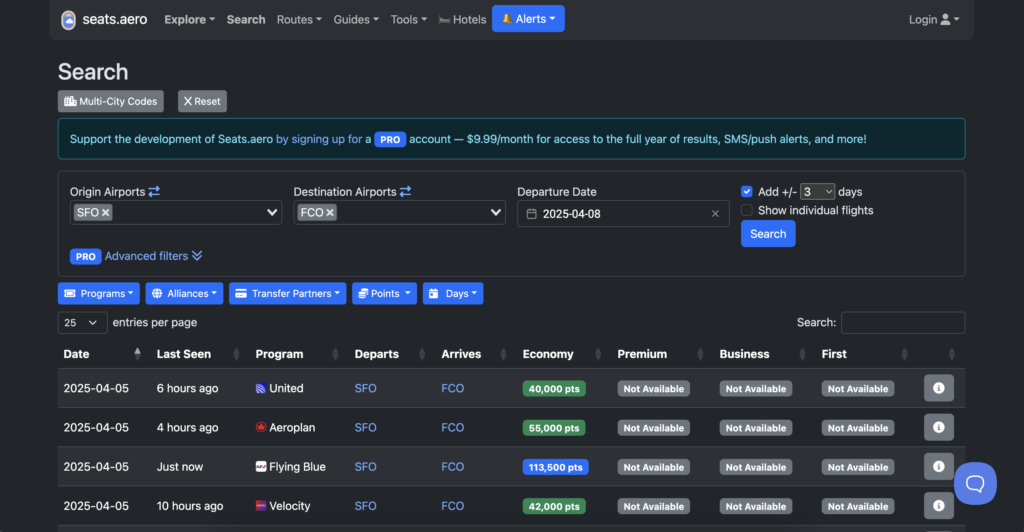Sort table by Business column
Image resolution: width=1024 pixels, height=532 pixels.
[x=802, y=354]
